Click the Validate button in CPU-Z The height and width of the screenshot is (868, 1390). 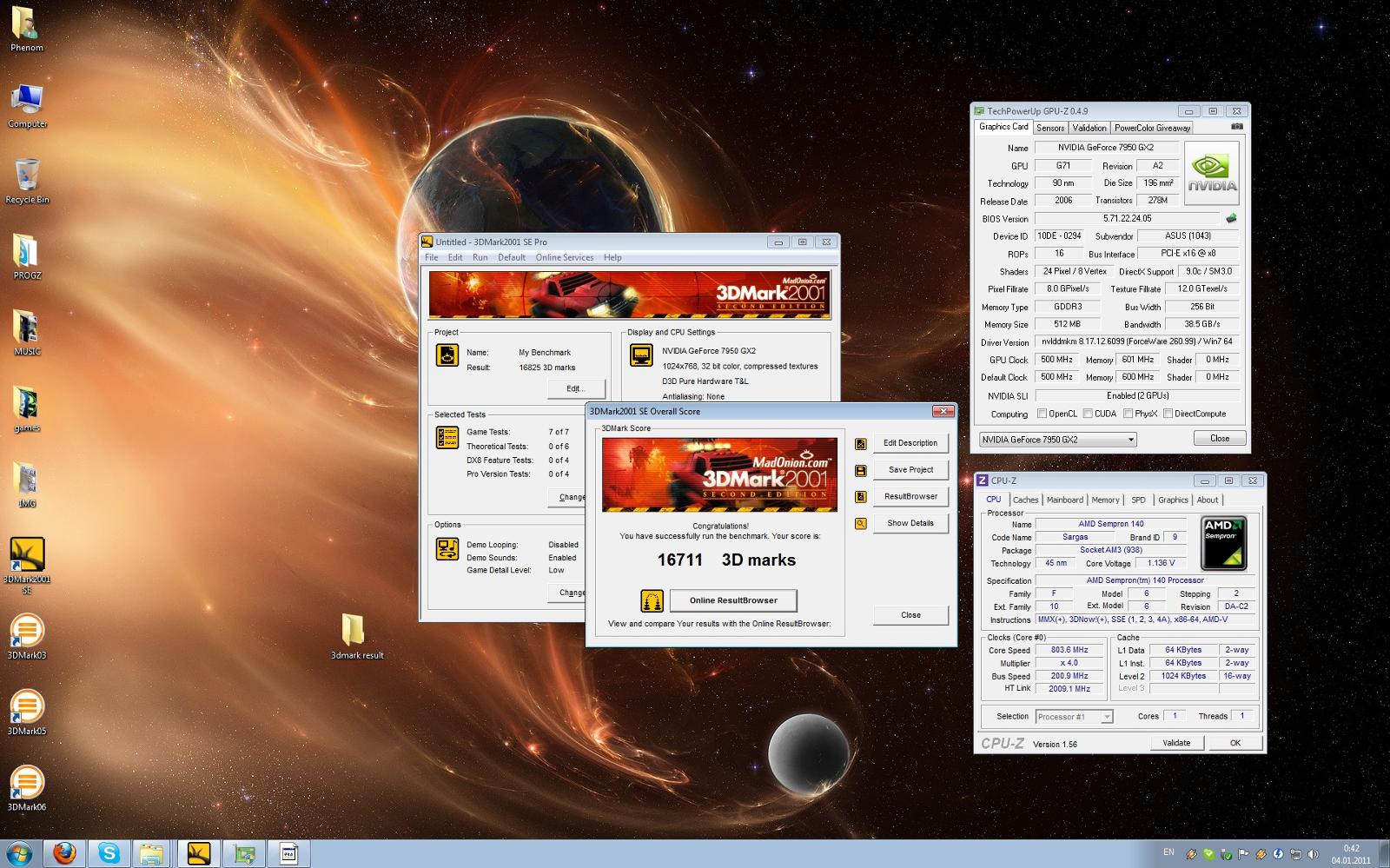click(1176, 743)
